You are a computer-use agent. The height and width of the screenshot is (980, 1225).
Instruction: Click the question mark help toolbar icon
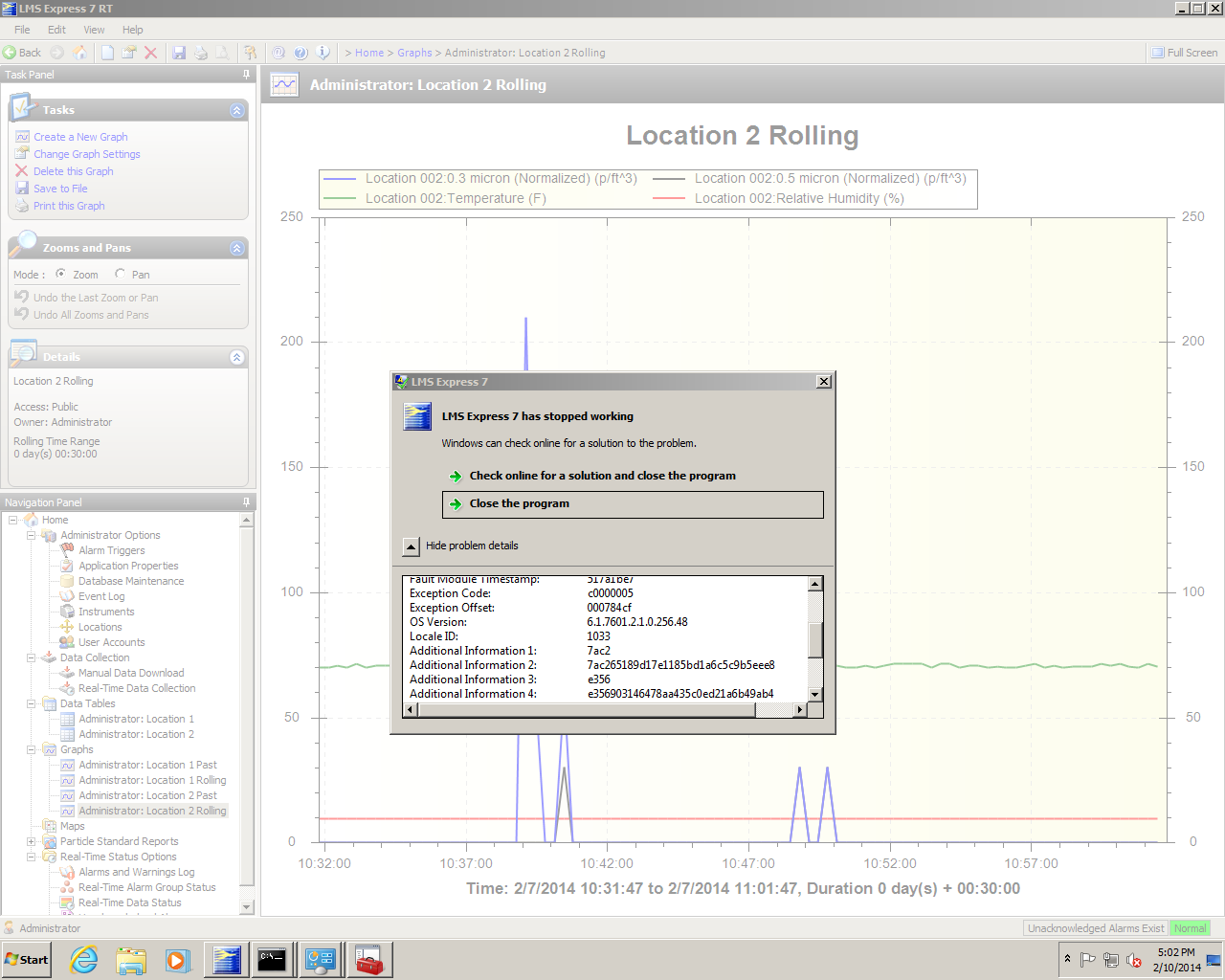301,53
